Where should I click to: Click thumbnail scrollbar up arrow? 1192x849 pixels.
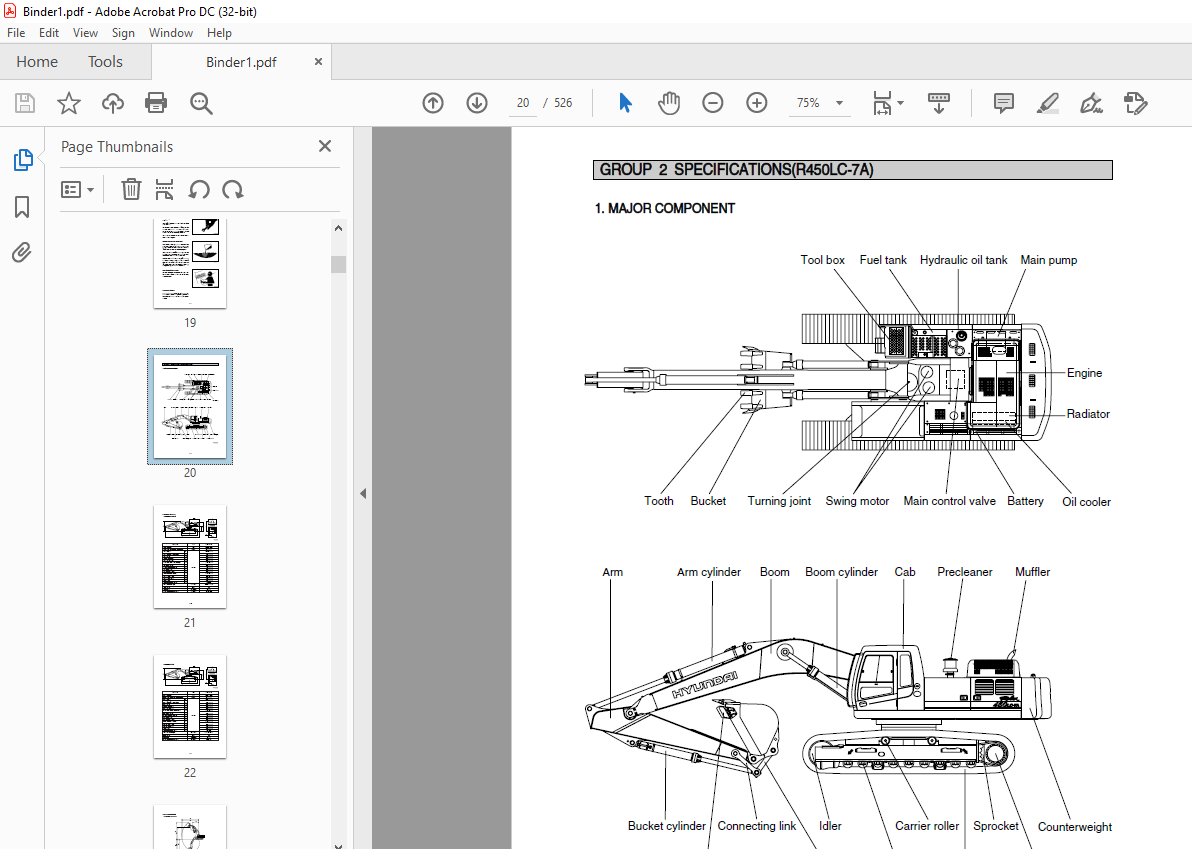pyautogui.click(x=338, y=228)
